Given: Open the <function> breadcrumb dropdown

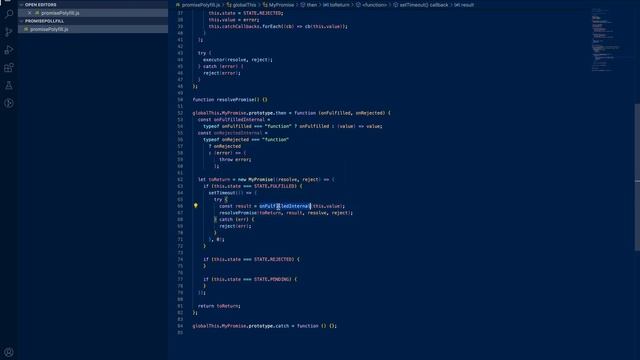Looking at the screenshot, I should point(374,5).
